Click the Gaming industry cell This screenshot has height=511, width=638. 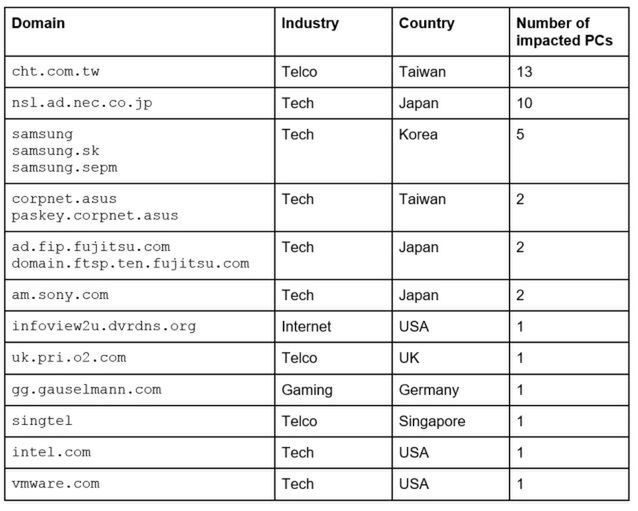point(306,390)
